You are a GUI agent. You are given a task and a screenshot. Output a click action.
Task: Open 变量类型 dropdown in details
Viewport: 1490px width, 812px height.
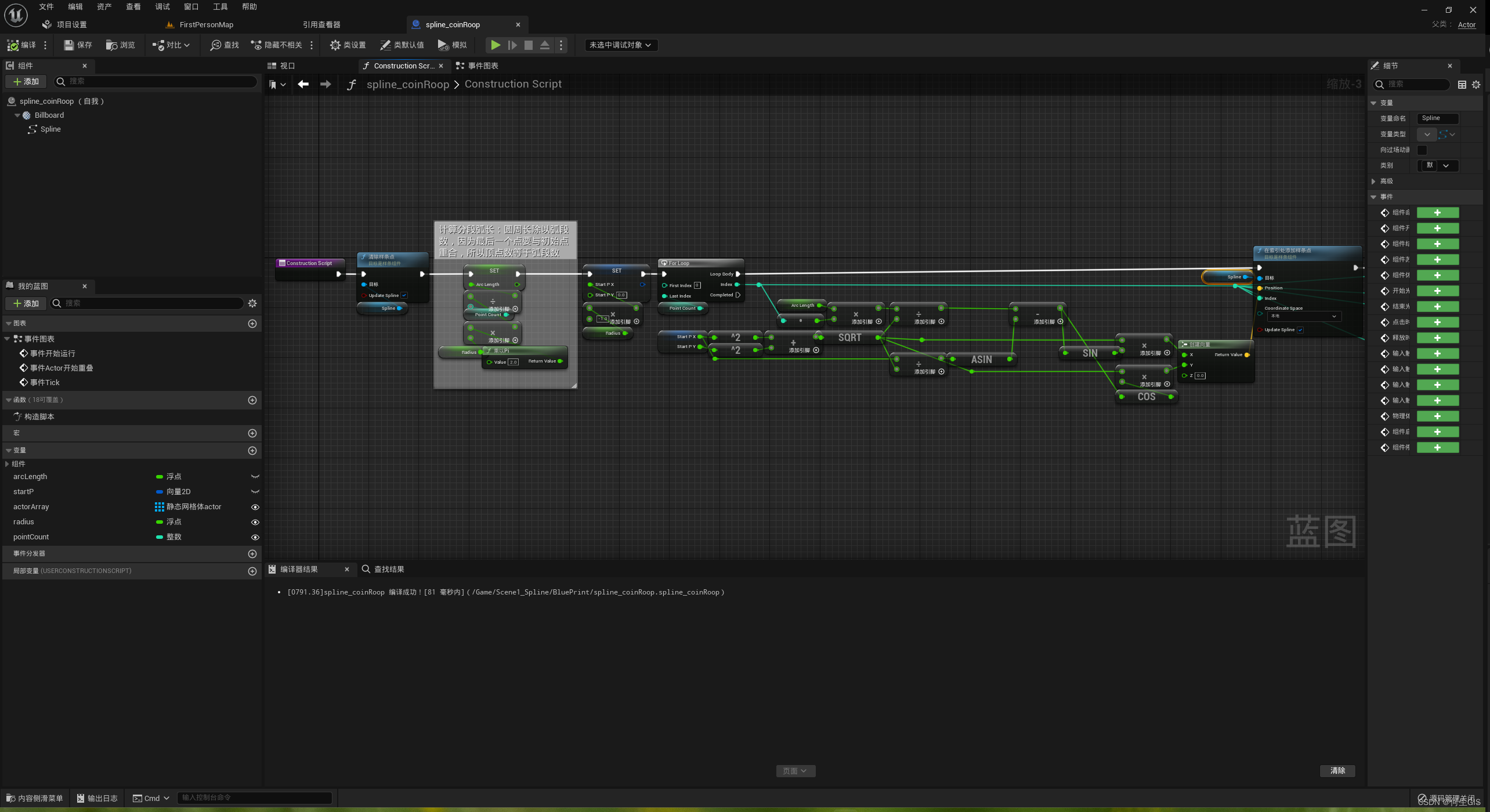1427,134
